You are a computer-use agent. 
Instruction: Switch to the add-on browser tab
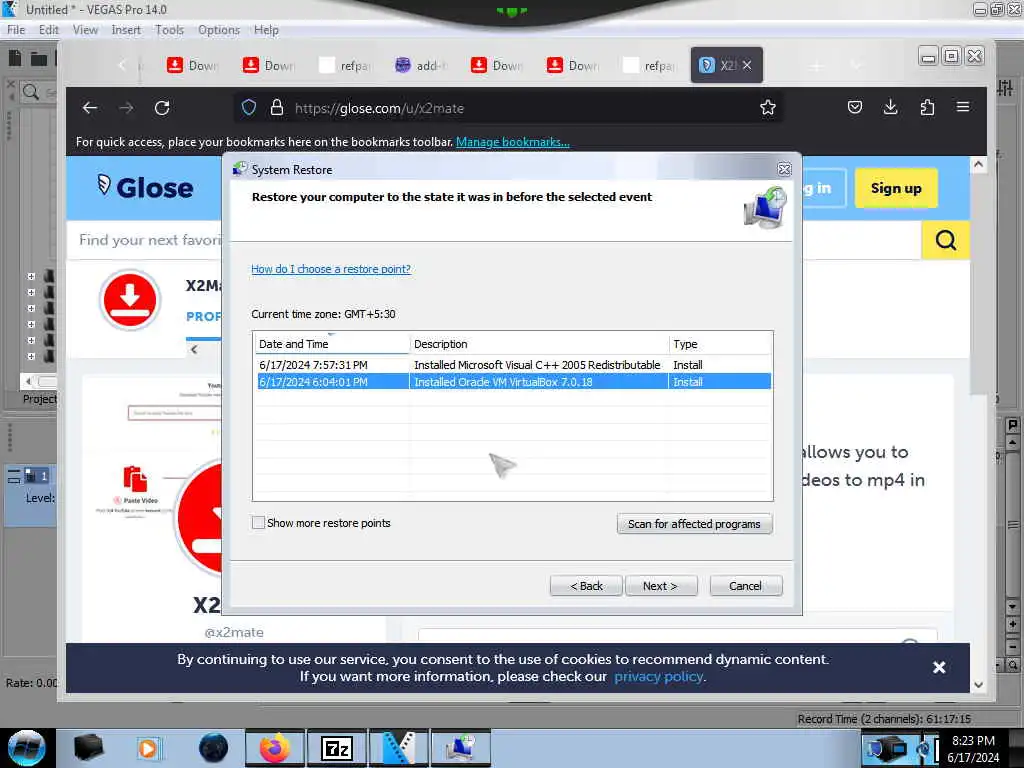[421, 65]
